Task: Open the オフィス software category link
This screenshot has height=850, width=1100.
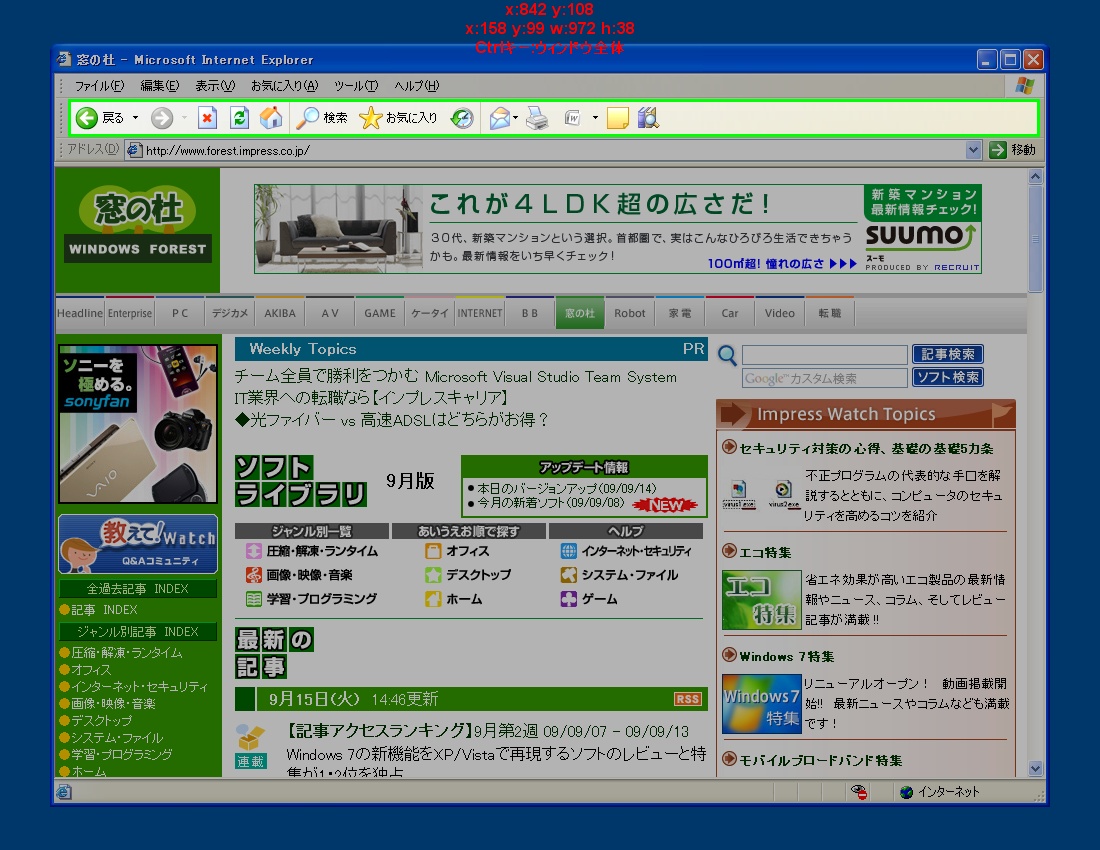Action: [468, 551]
